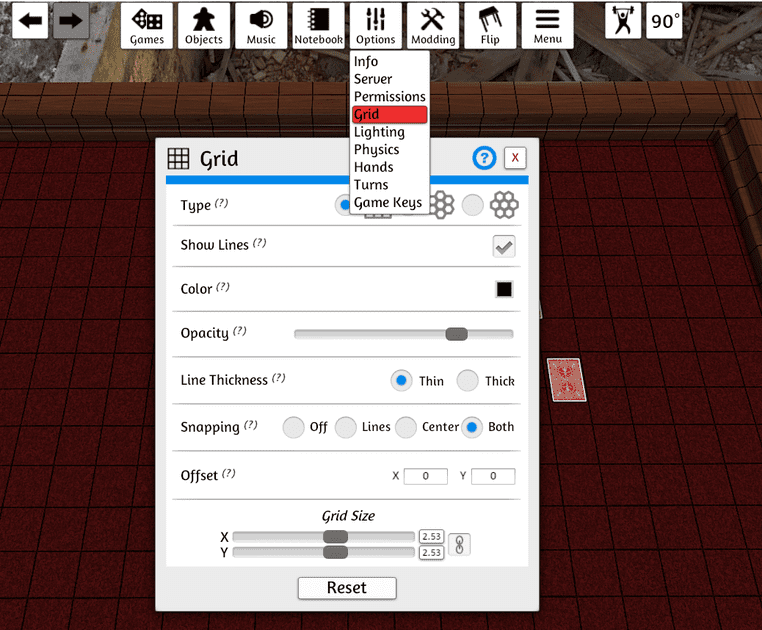The height and width of the screenshot is (630, 762).
Task: Set Snapping to Both
Action: click(472, 427)
